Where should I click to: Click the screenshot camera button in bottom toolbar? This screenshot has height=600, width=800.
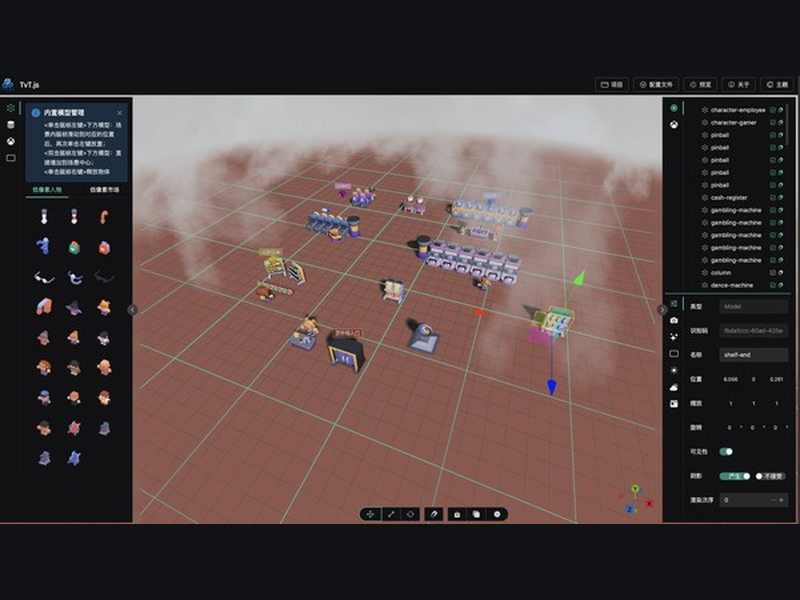coord(457,514)
